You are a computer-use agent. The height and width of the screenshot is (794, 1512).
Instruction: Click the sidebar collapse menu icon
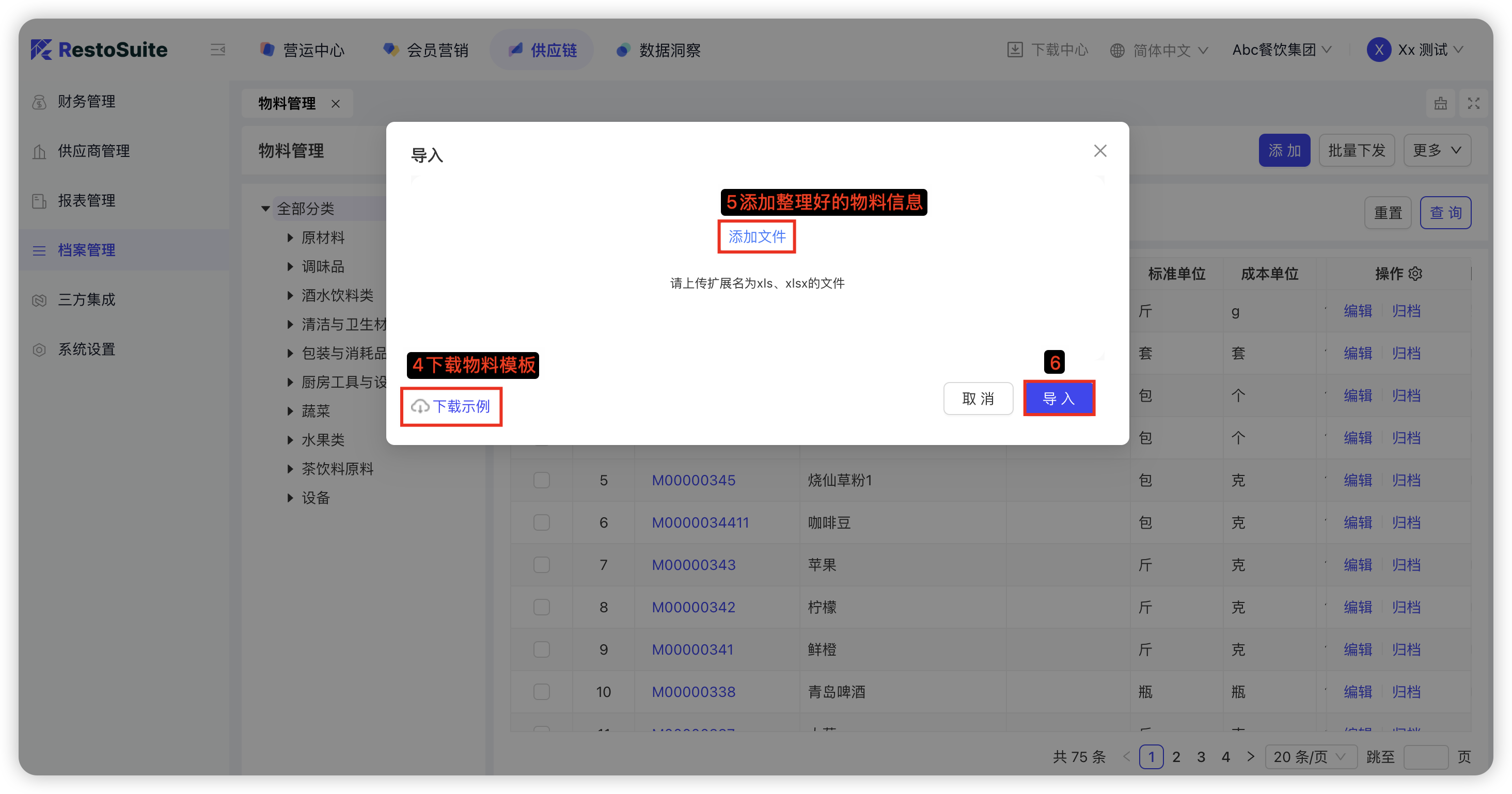[218, 50]
